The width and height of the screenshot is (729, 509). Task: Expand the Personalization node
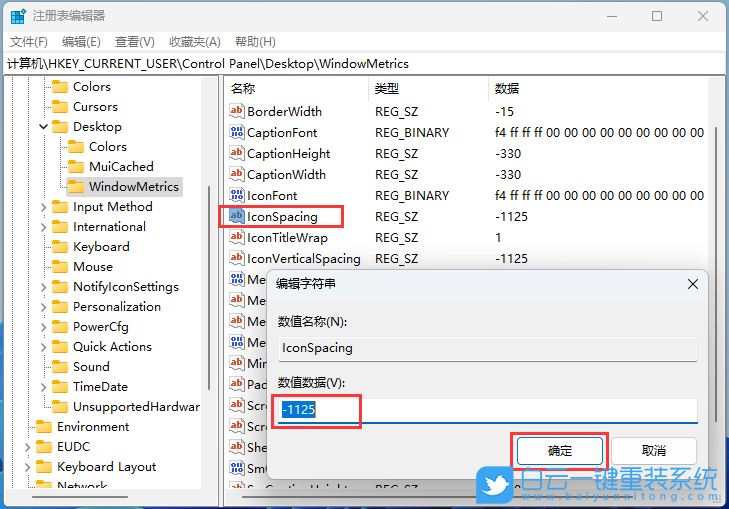[x=43, y=307]
